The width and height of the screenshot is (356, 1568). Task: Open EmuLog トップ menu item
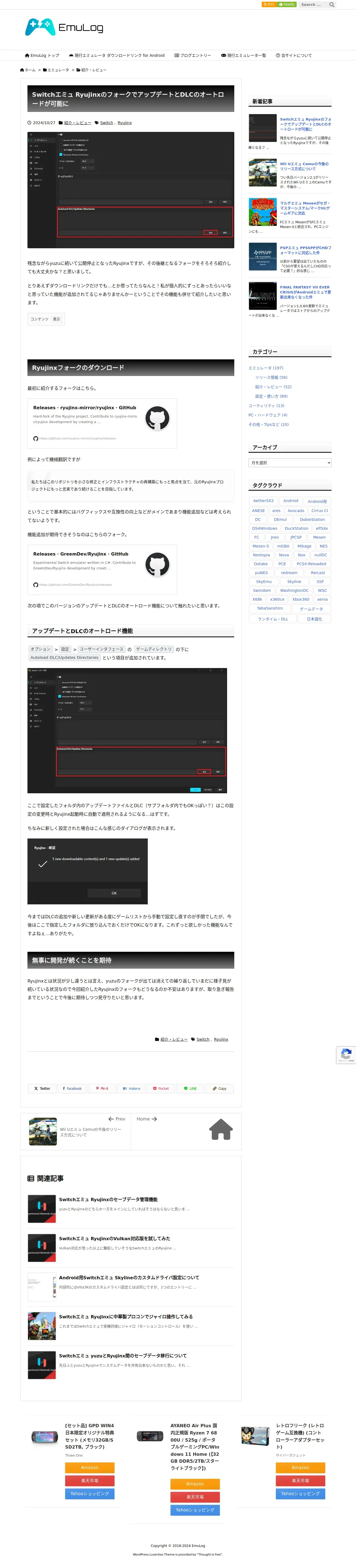tap(42, 55)
